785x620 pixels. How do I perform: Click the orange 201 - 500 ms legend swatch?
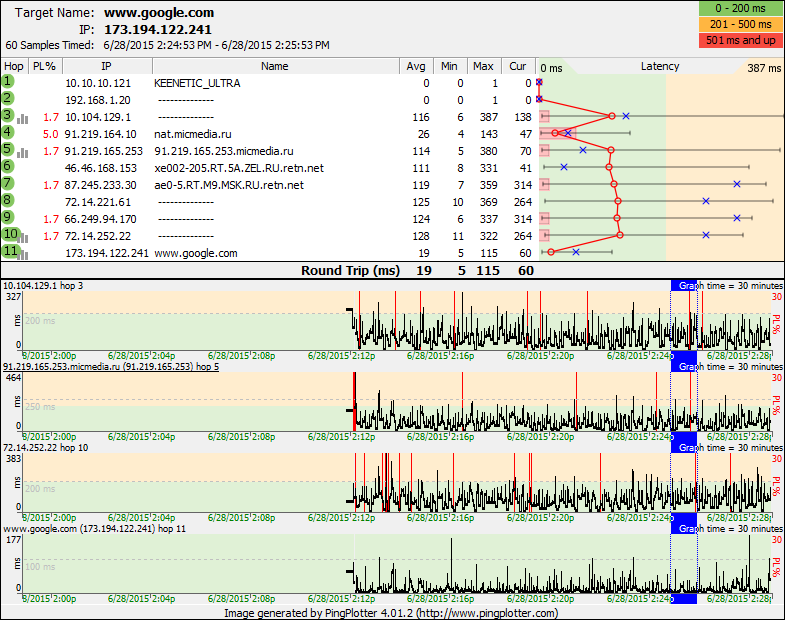tap(743, 24)
